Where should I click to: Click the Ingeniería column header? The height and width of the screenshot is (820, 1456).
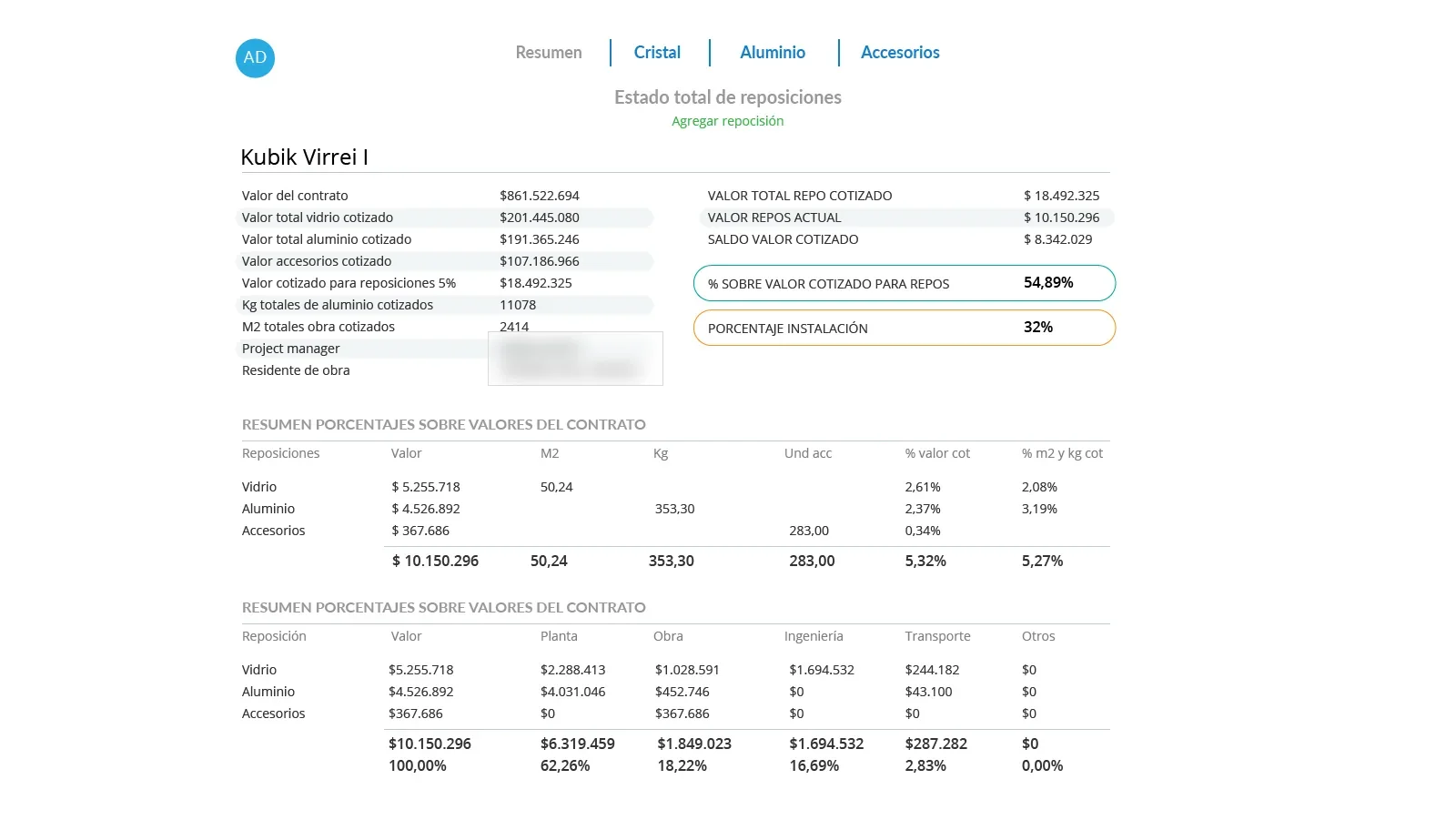point(814,636)
